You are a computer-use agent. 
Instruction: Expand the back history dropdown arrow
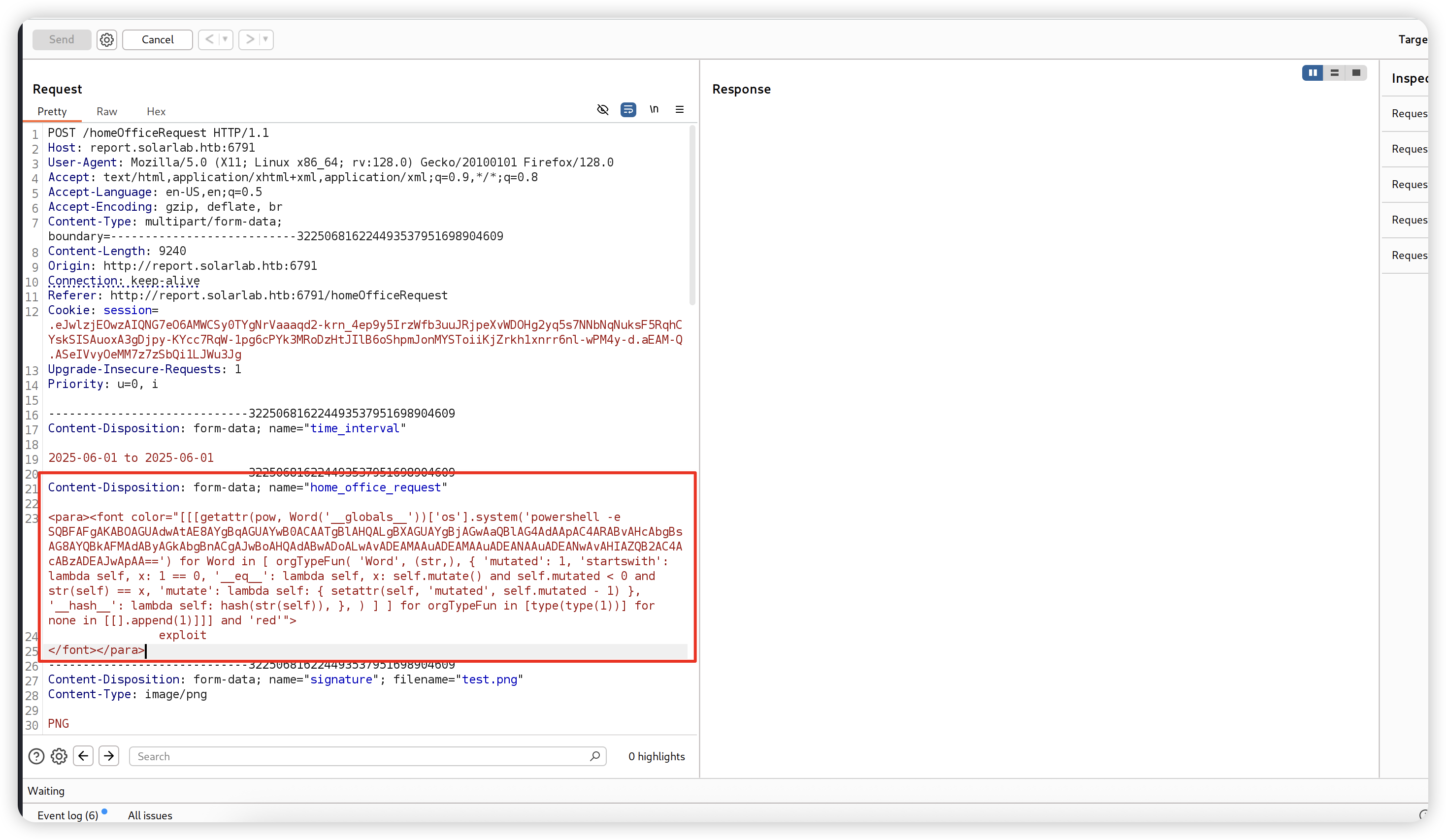(x=225, y=39)
